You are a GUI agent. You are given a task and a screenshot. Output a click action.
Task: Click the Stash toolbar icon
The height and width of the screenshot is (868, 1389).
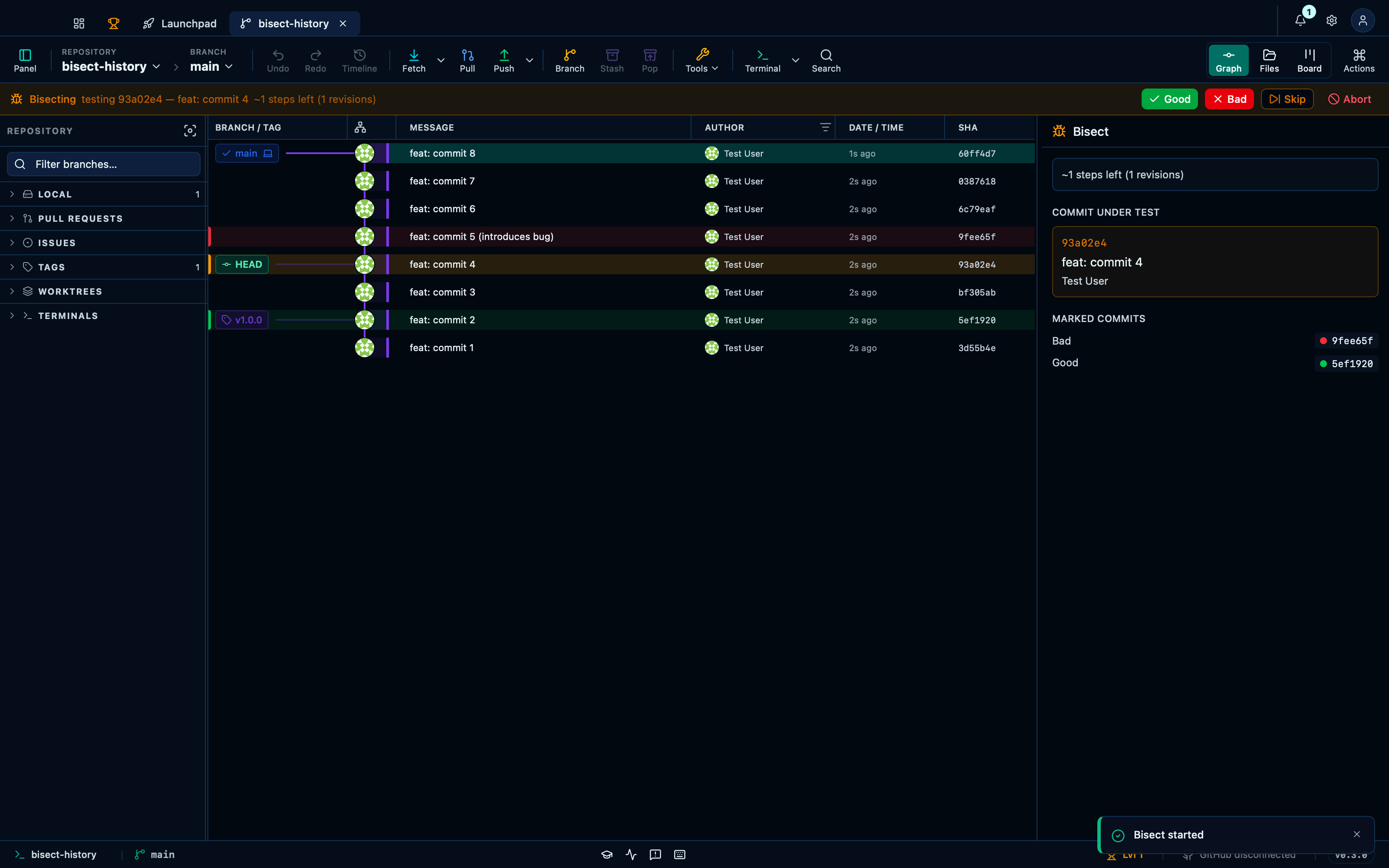[x=612, y=60]
